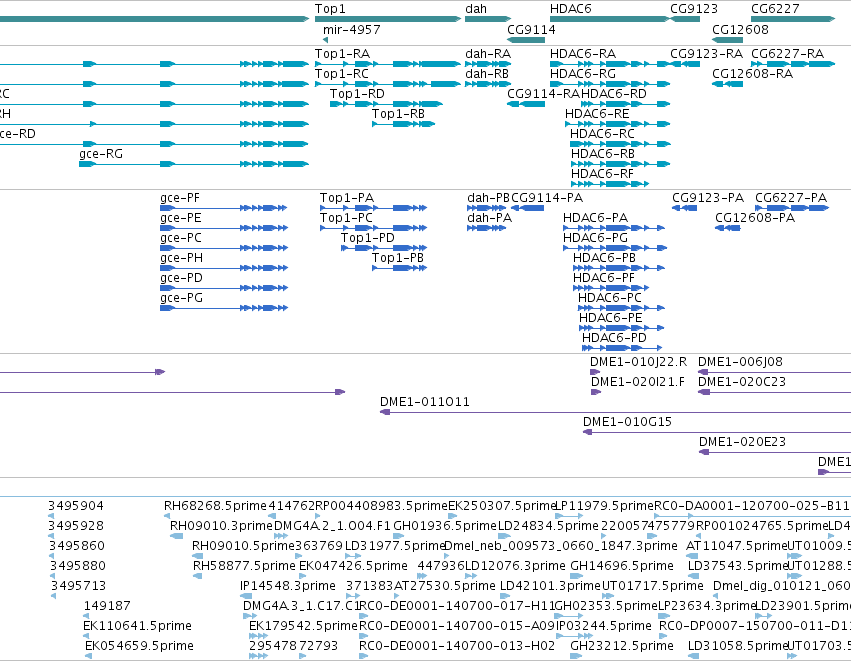Select the dah gene feature

pos(488,19)
